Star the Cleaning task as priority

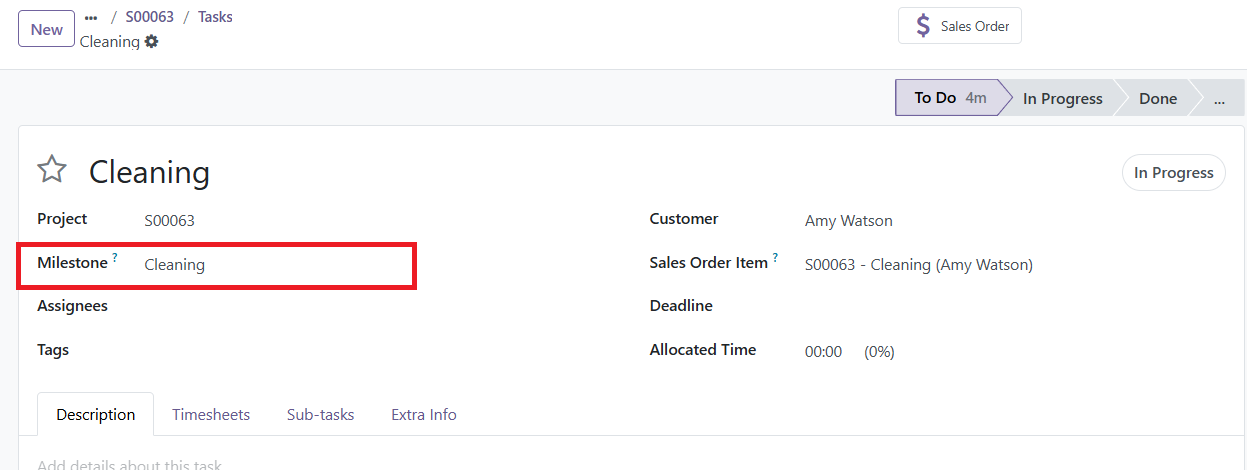[52, 170]
